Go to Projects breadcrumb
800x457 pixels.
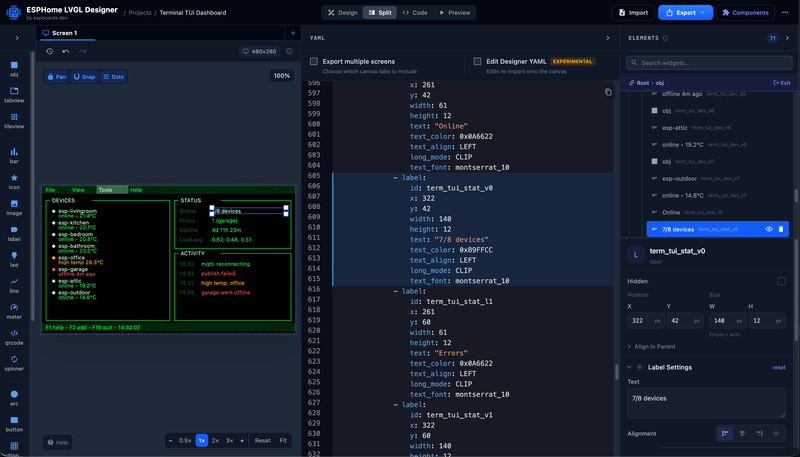(x=140, y=13)
